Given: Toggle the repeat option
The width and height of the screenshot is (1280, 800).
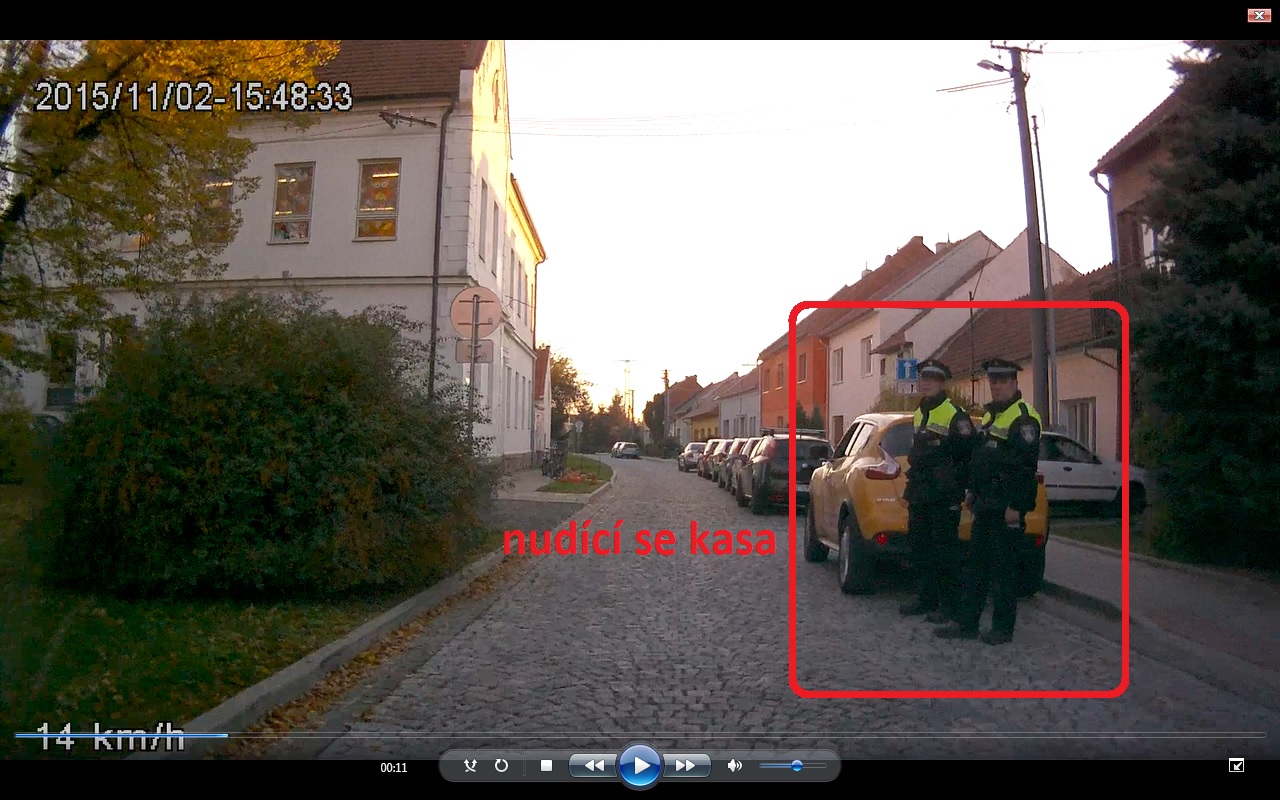Looking at the screenshot, I should (501, 766).
